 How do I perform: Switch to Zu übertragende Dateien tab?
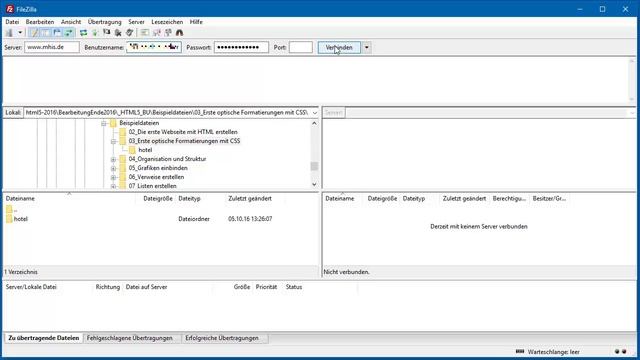tap(44, 338)
